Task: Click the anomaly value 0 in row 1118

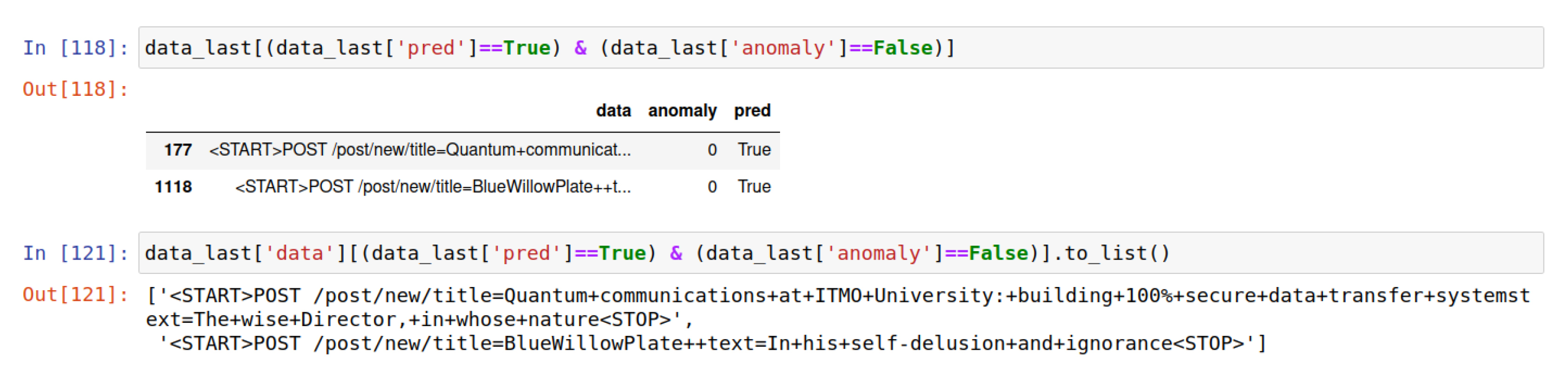Action: 712,187
